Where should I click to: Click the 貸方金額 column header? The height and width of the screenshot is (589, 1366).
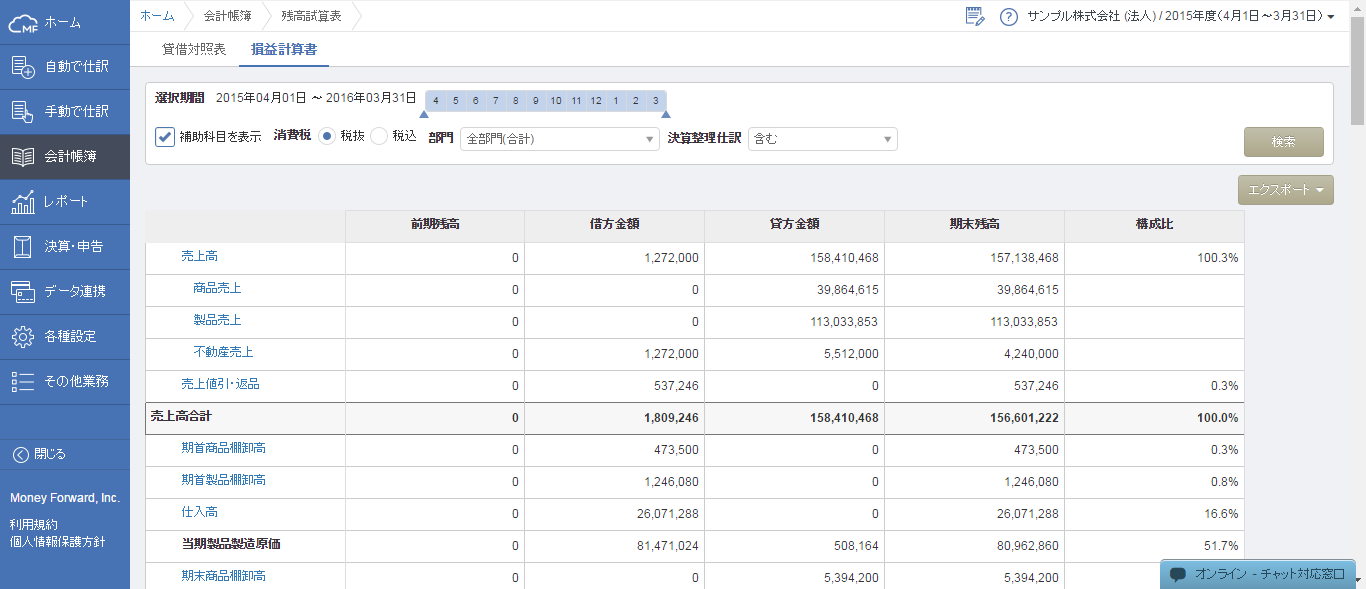coord(795,225)
